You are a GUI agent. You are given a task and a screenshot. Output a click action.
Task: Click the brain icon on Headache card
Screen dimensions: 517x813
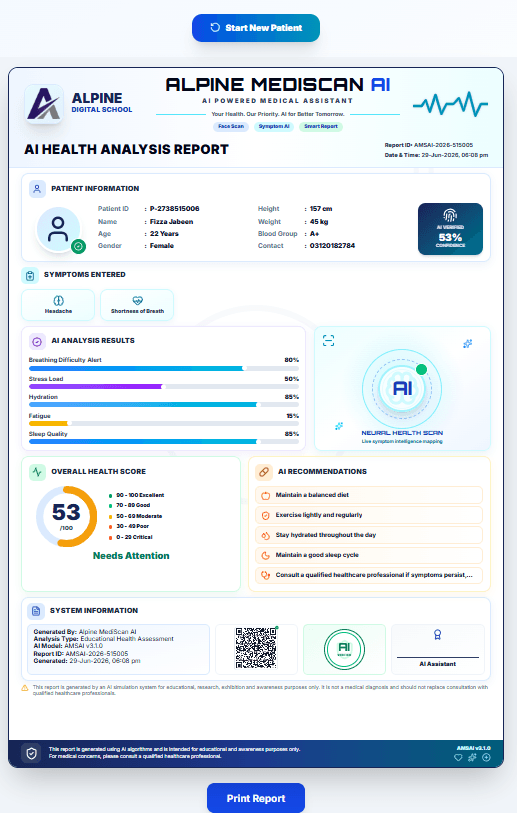[58, 300]
